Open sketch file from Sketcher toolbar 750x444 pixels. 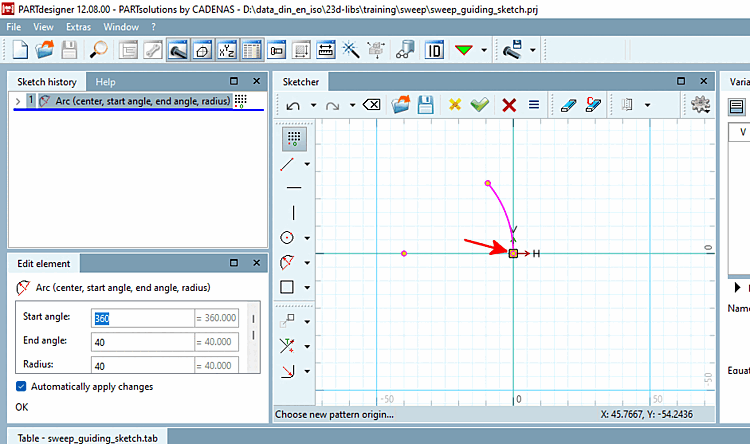click(401, 104)
